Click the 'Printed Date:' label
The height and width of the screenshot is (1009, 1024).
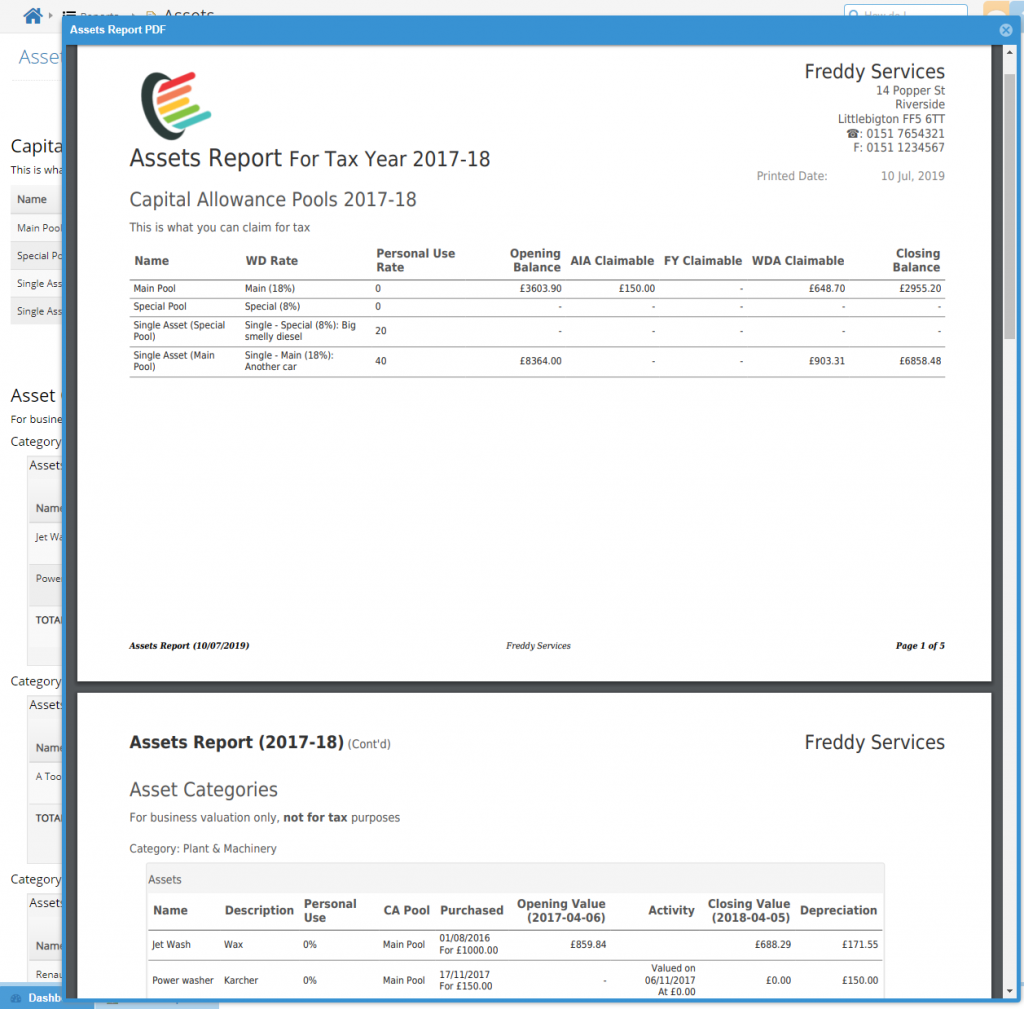[x=792, y=176]
